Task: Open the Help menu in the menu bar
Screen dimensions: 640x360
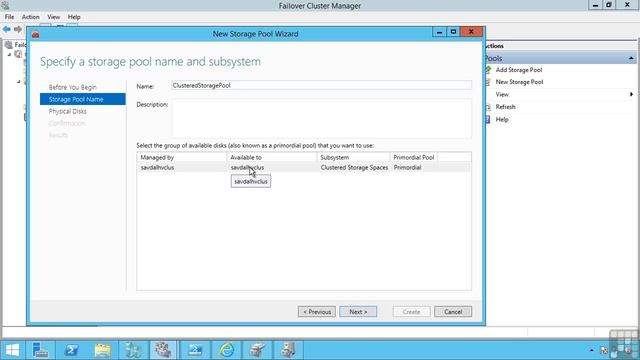Action: tap(74, 17)
